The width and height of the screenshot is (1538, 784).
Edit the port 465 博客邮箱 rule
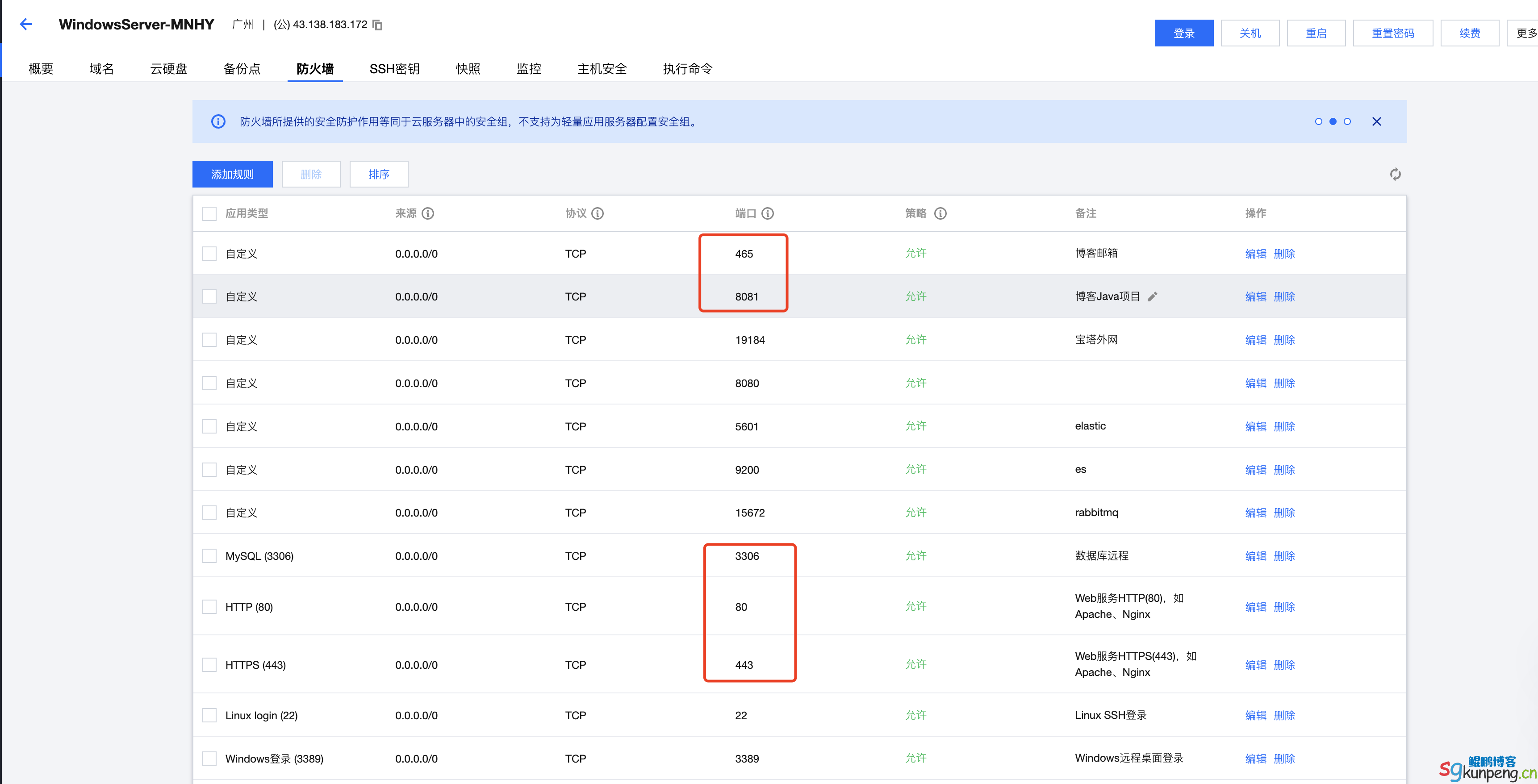(x=1256, y=254)
